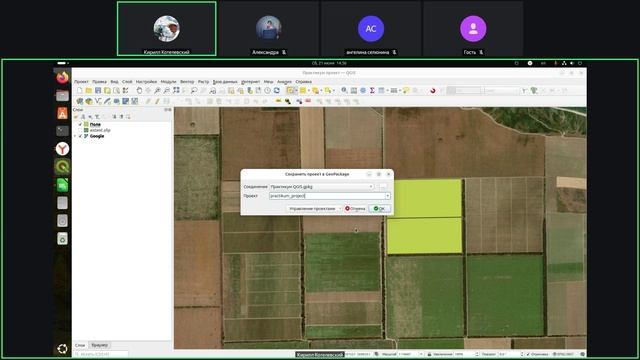This screenshot has height=360, width=640.
Task: Toggle visibility of the extent.shp layer
Action: tap(80, 130)
